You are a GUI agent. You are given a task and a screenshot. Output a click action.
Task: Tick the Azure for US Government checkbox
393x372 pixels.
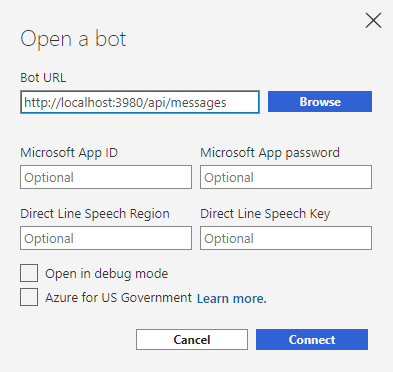29,297
